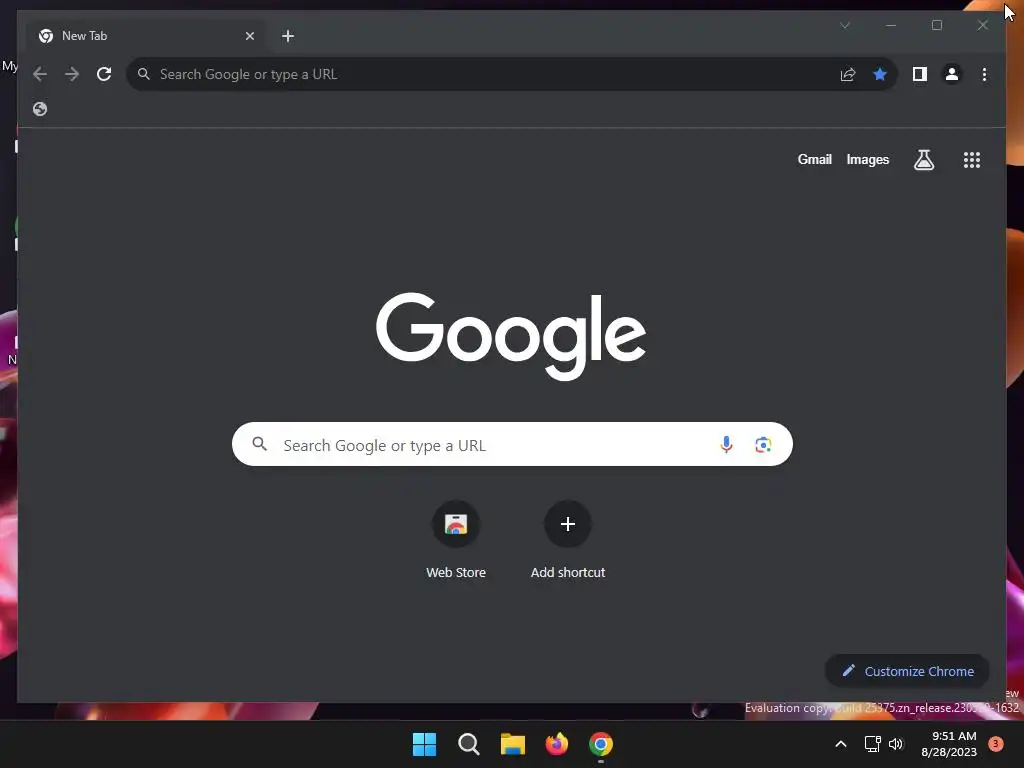Screen dimensions: 1024x768
Task: Open the notifications badge
Action: (x=996, y=744)
